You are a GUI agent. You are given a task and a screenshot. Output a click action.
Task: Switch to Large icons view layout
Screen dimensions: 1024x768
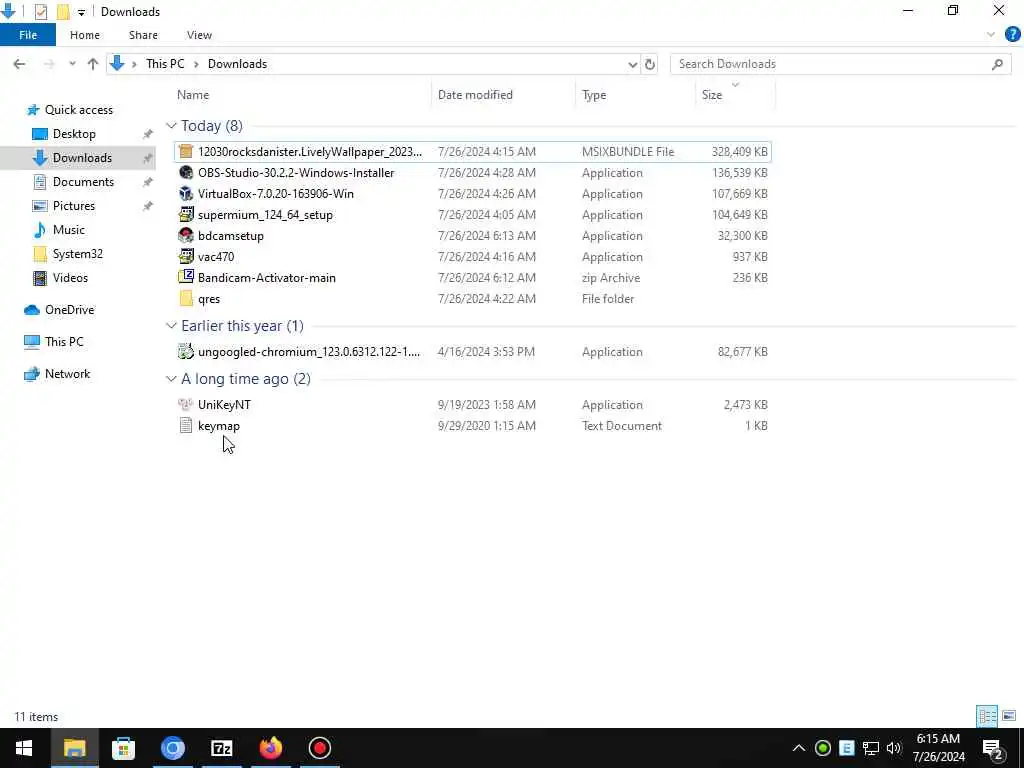[x=1009, y=716]
